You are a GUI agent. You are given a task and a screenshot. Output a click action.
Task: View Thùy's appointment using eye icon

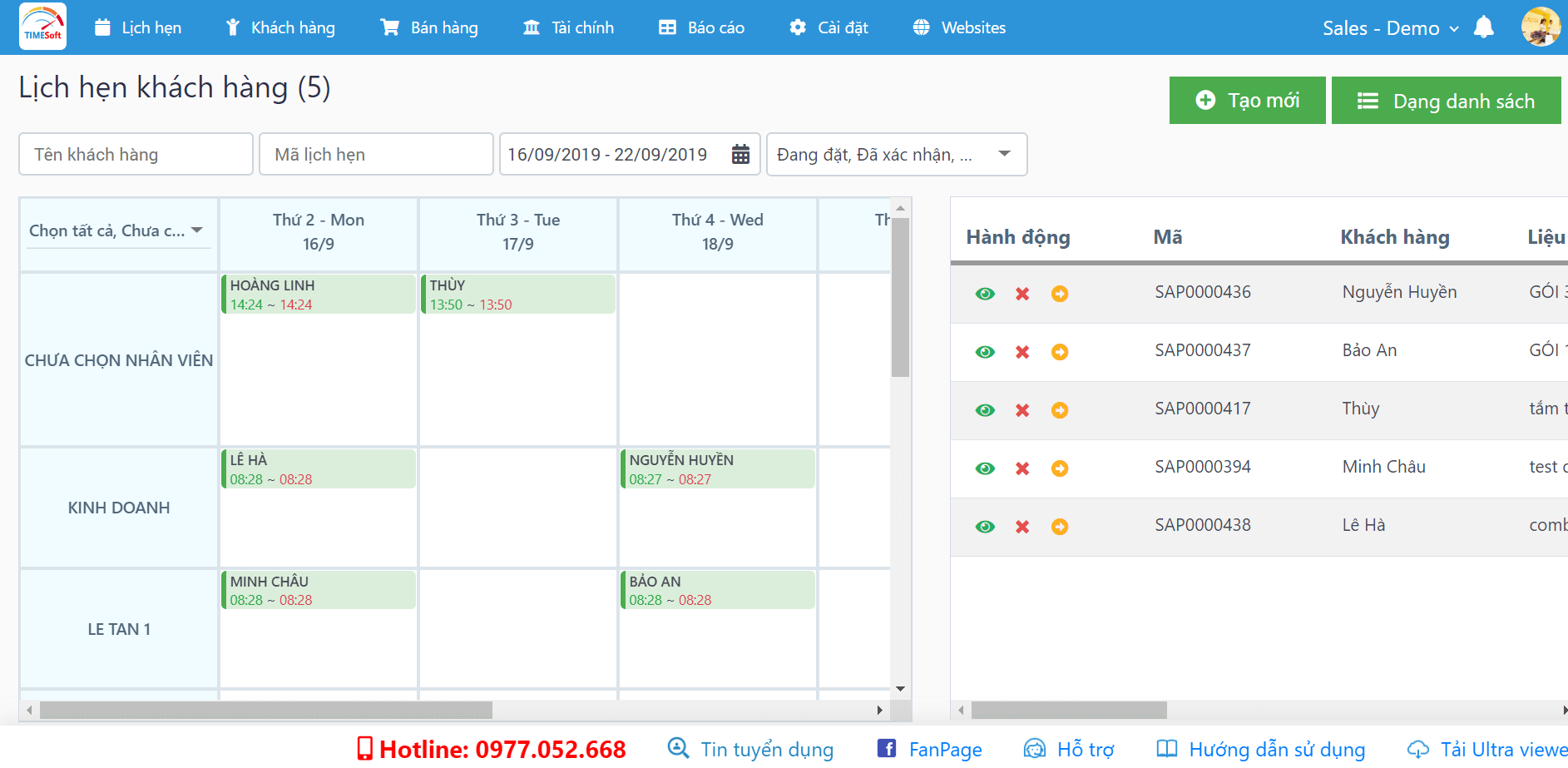pyautogui.click(x=985, y=410)
